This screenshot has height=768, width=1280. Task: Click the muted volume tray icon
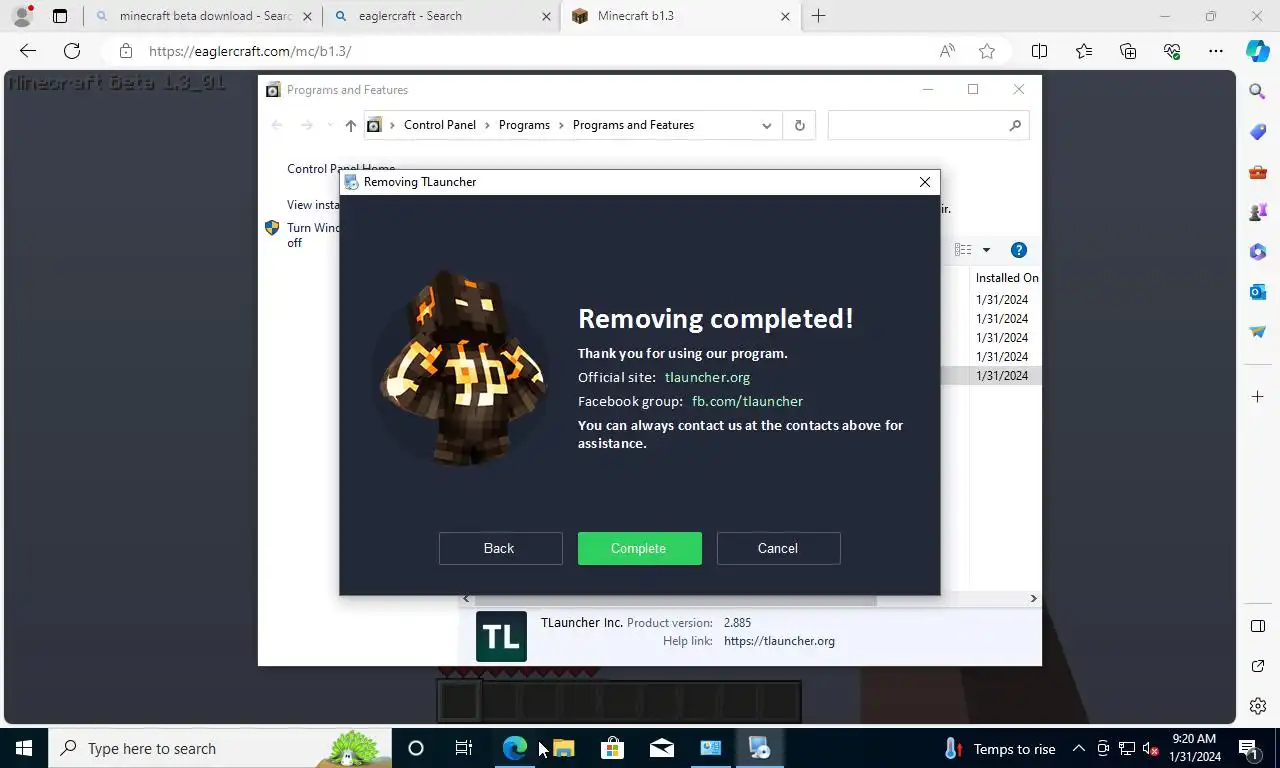pyautogui.click(x=1150, y=748)
